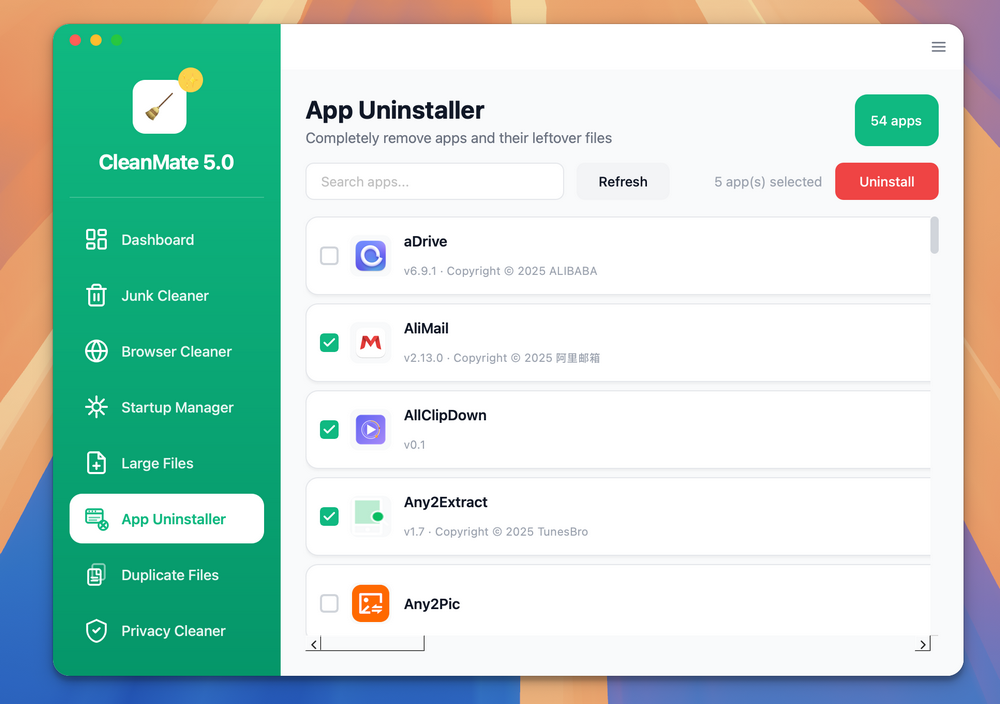Click the horizontal scrollbar right arrow

tap(922, 644)
